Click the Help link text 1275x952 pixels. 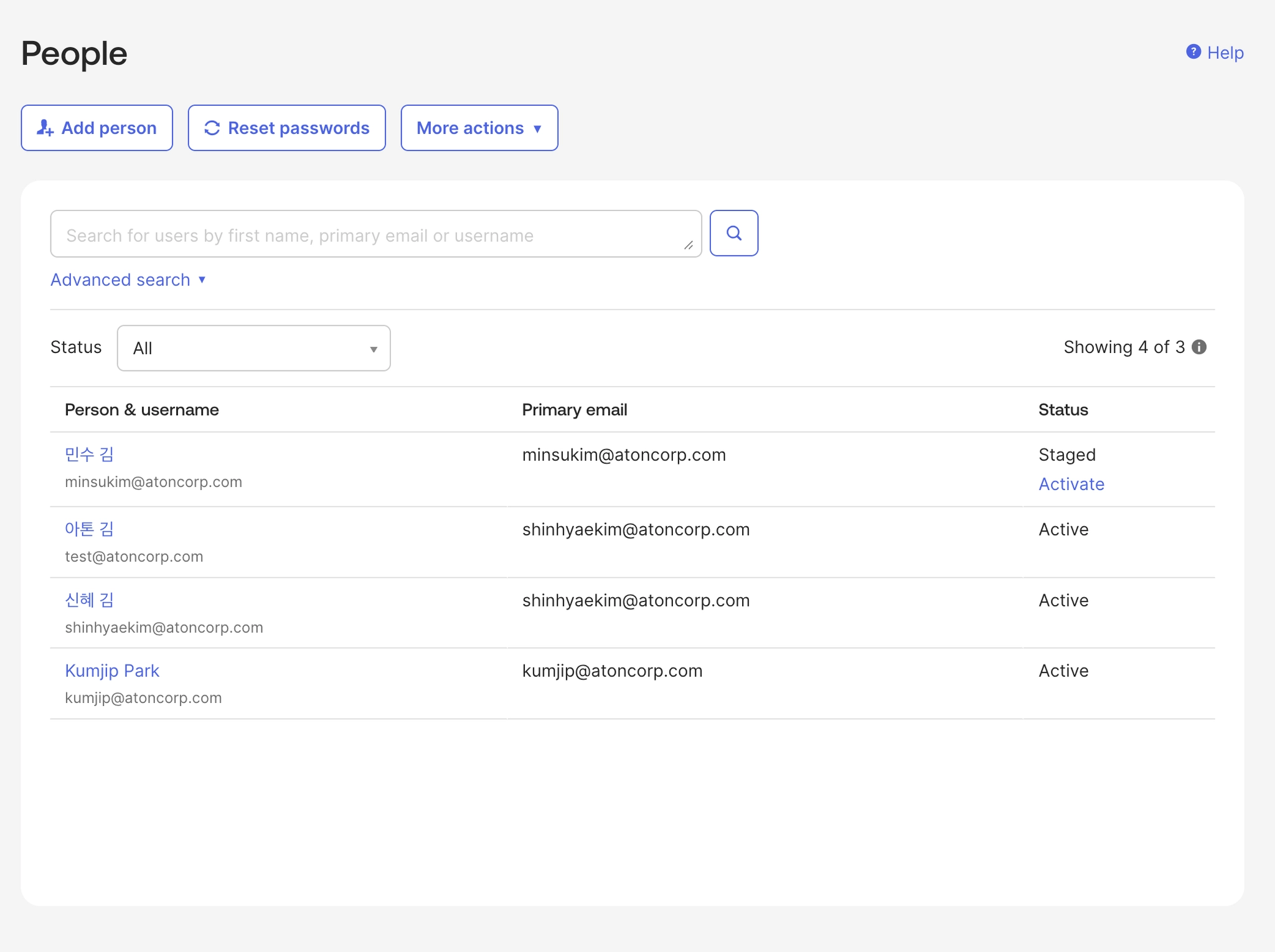coord(1225,53)
